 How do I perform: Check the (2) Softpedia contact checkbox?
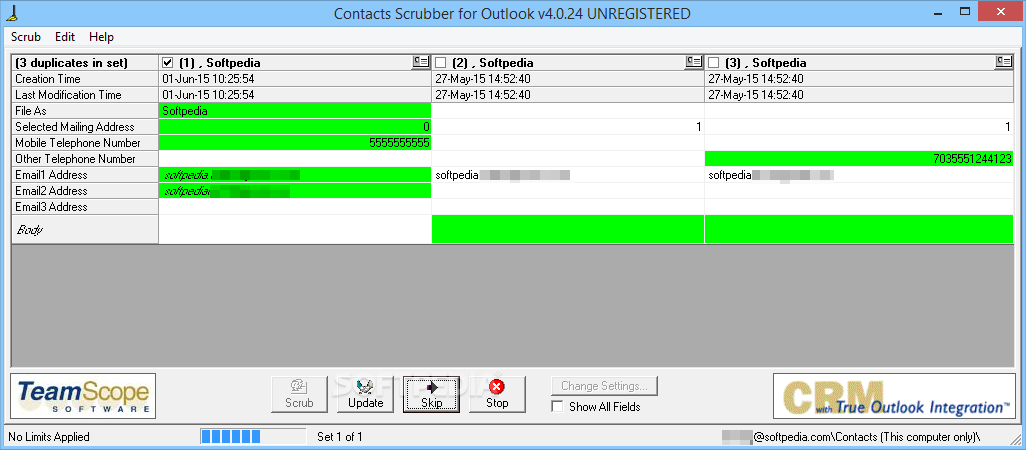tap(441, 63)
